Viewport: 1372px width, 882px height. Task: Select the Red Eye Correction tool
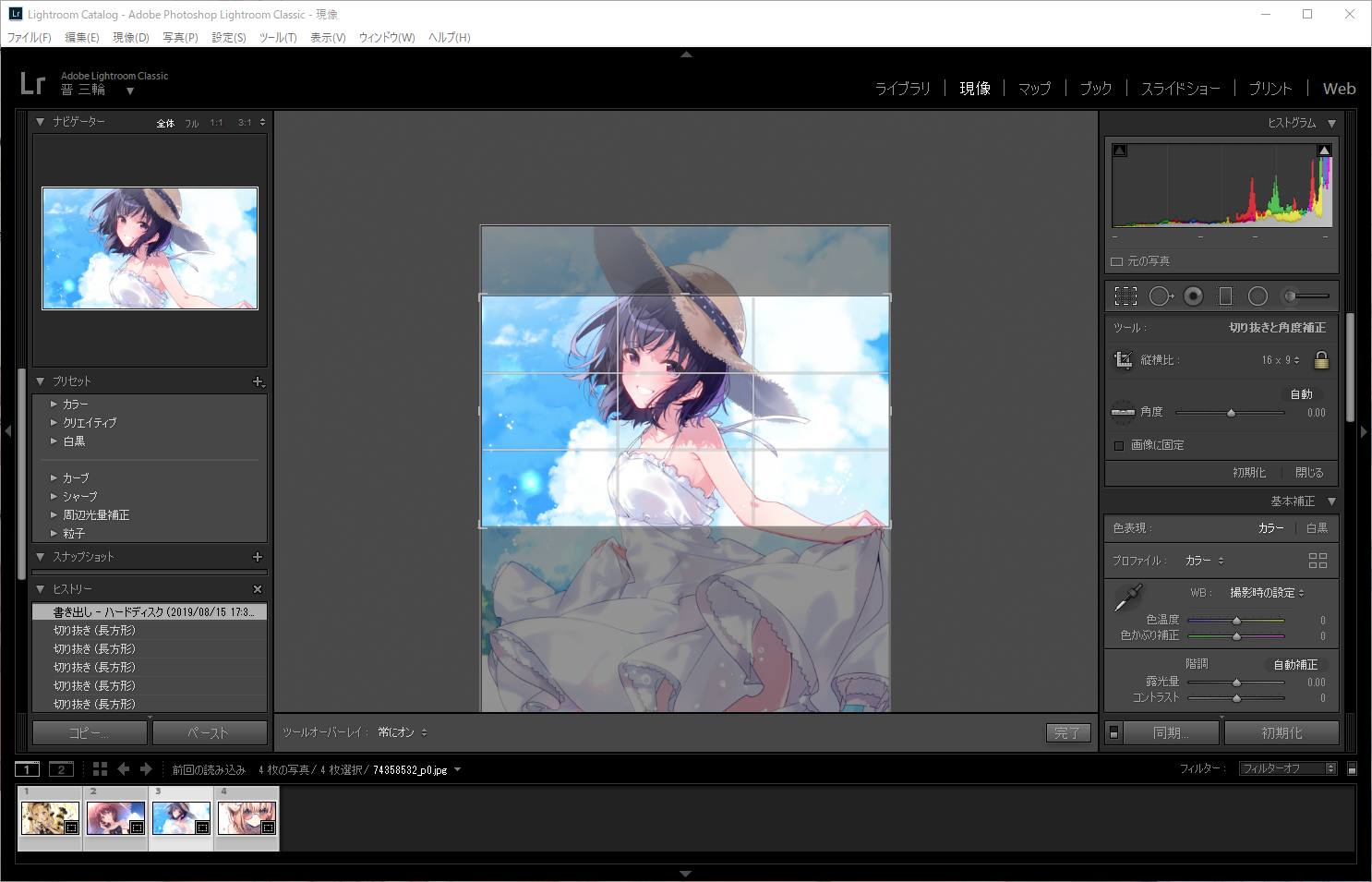(x=1194, y=296)
